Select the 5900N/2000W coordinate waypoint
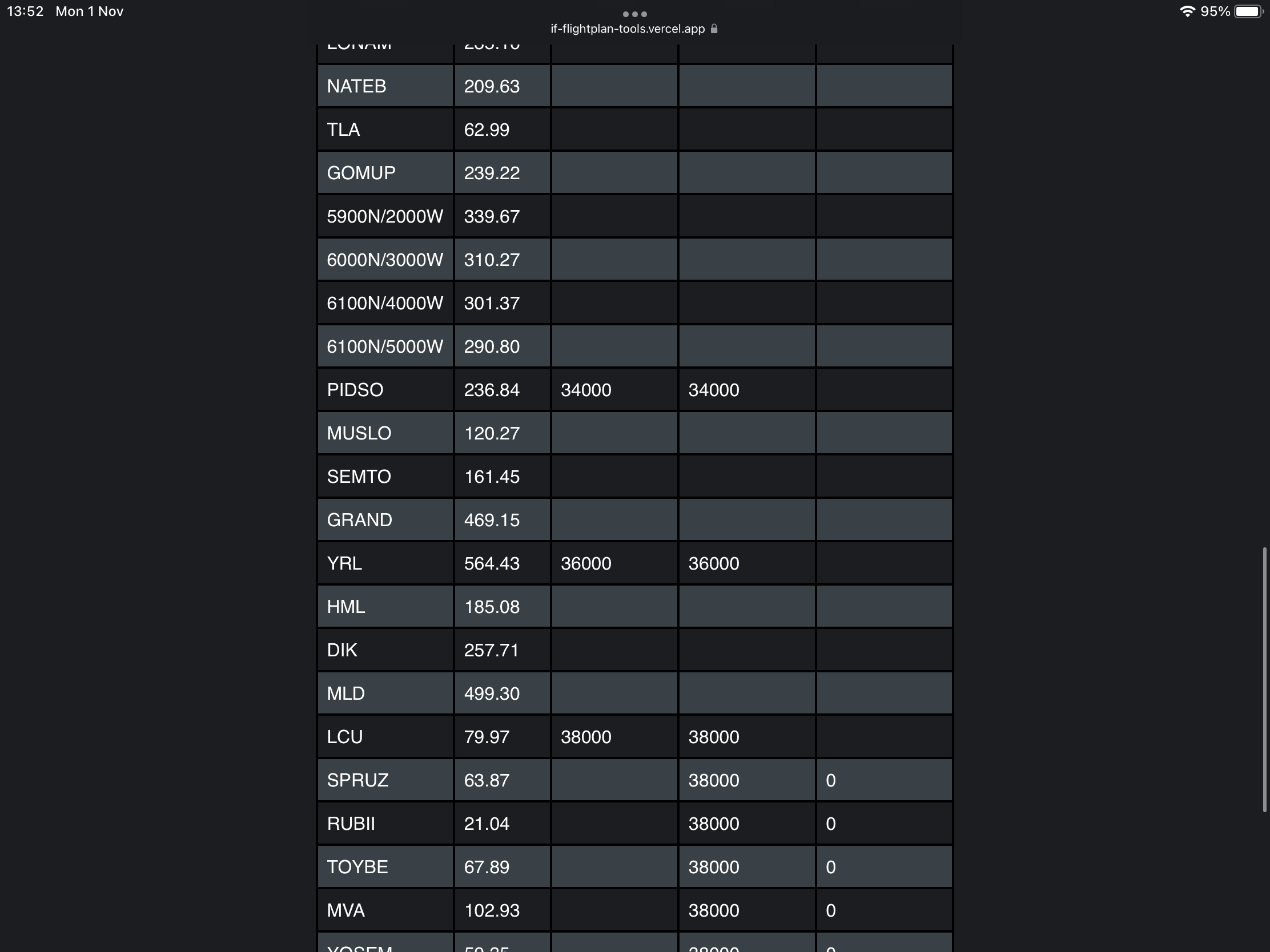The image size is (1270, 952). (x=385, y=216)
